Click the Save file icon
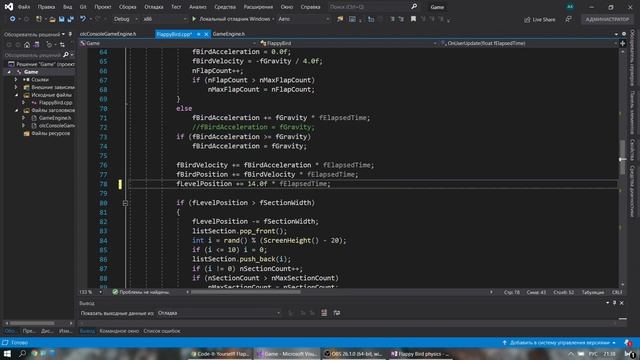Image resolution: width=640 pixels, height=360 pixels. (62, 19)
